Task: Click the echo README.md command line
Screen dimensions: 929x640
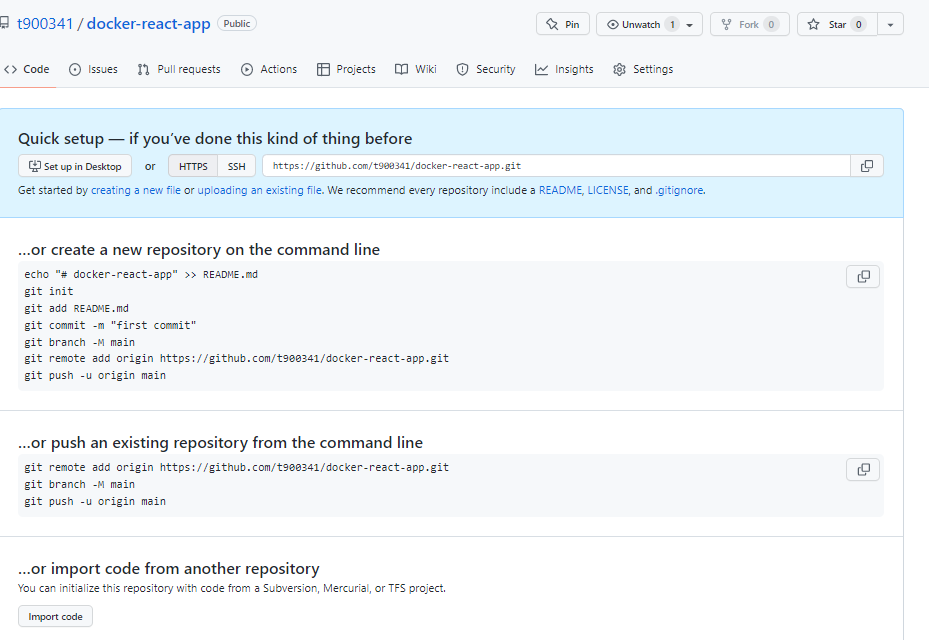Action: (x=141, y=274)
